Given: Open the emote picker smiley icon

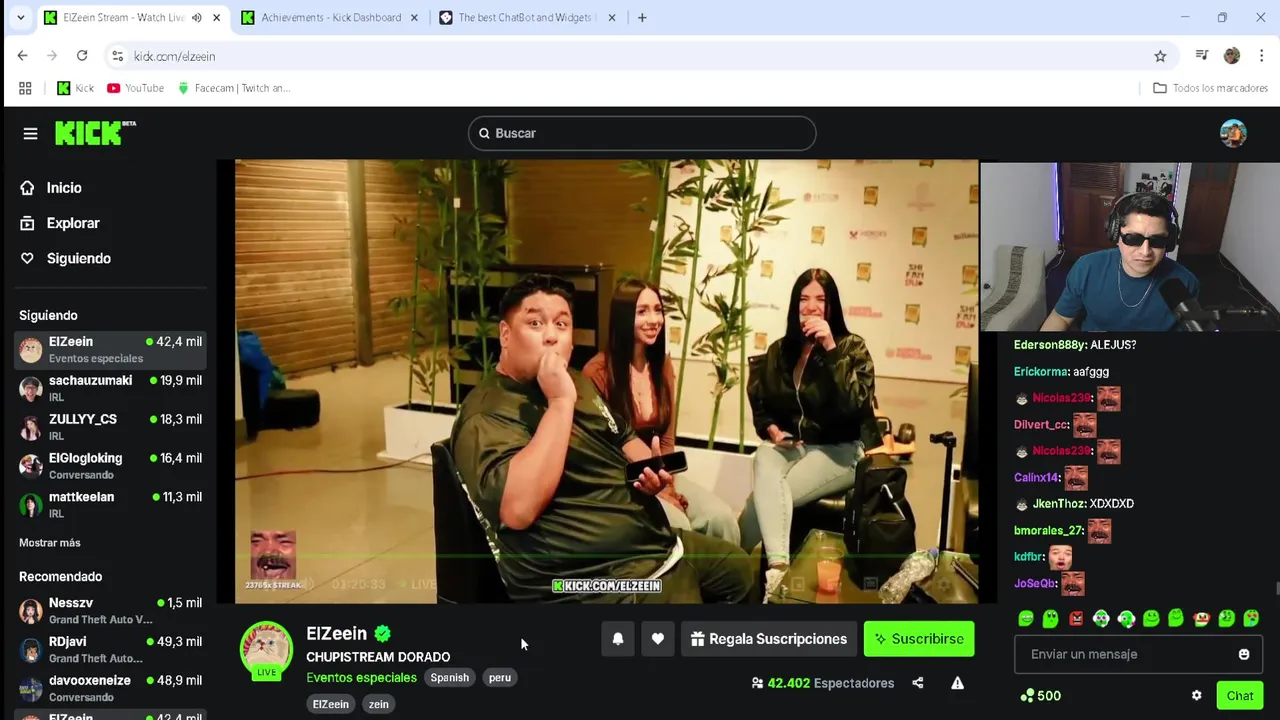Looking at the screenshot, I should (1244, 654).
